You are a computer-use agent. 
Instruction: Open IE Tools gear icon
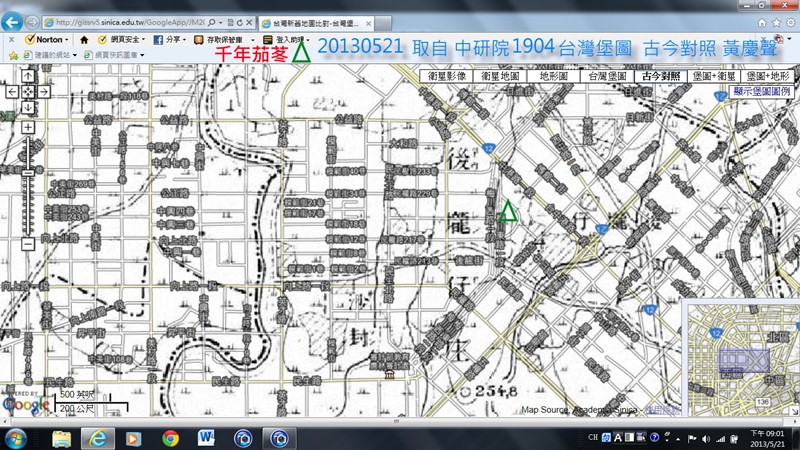click(x=790, y=22)
